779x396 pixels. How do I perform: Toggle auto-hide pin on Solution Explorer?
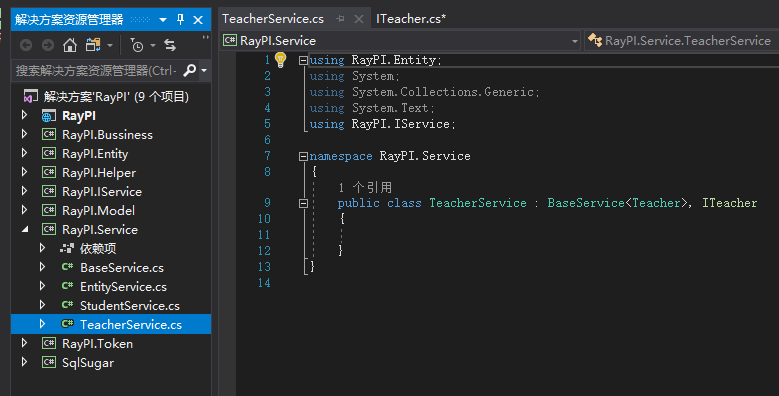click(x=180, y=20)
